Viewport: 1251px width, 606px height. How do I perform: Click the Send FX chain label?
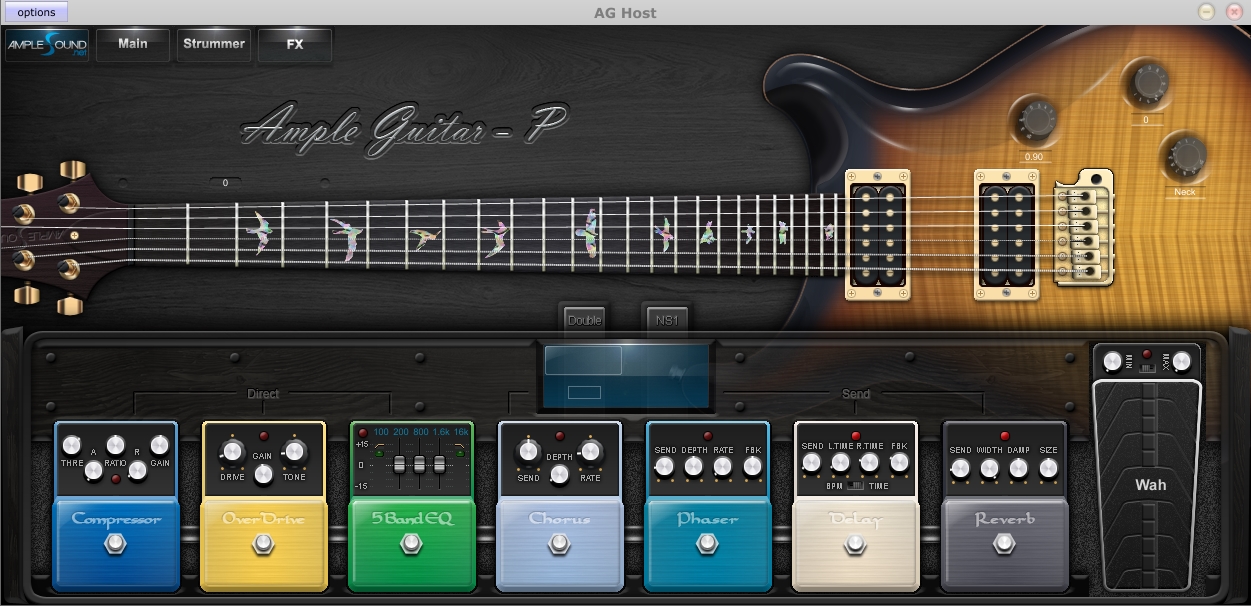(856, 394)
